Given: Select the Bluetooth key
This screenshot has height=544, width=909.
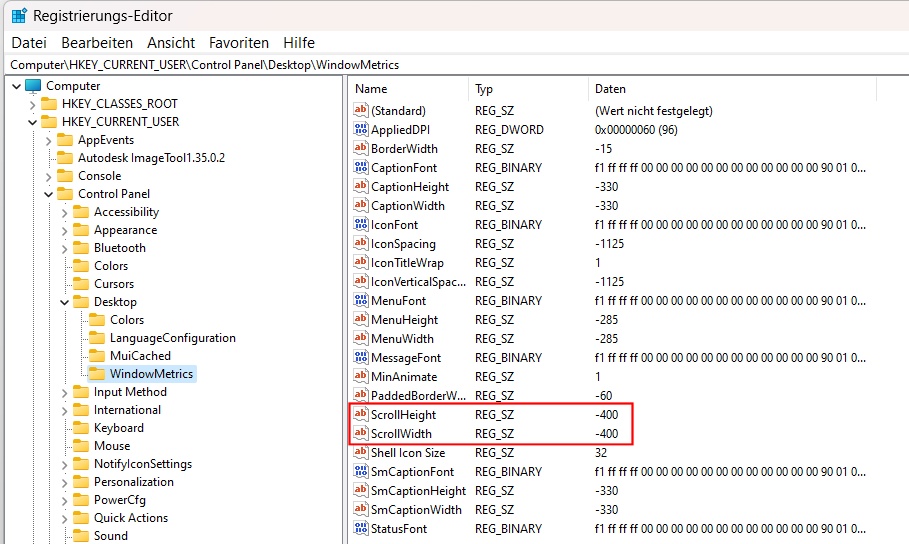Looking at the screenshot, I should pyautogui.click(x=120, y=248).
